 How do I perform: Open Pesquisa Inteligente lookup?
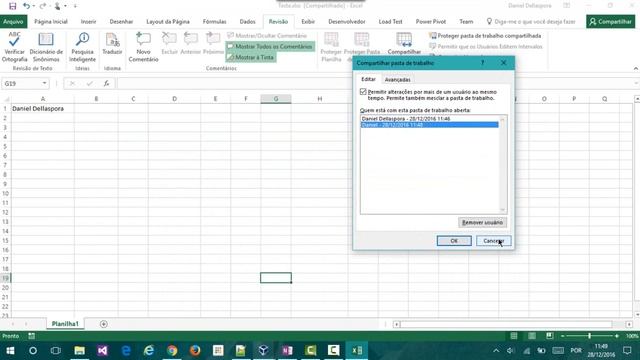pos(82,47)
